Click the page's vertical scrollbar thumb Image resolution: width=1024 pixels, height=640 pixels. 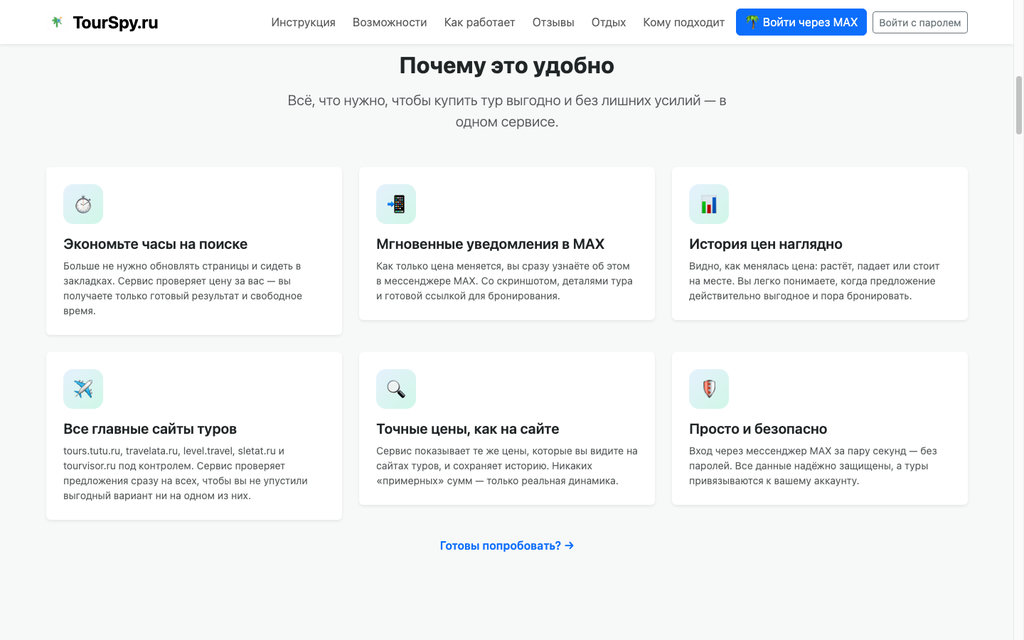tap(1018, 105)
